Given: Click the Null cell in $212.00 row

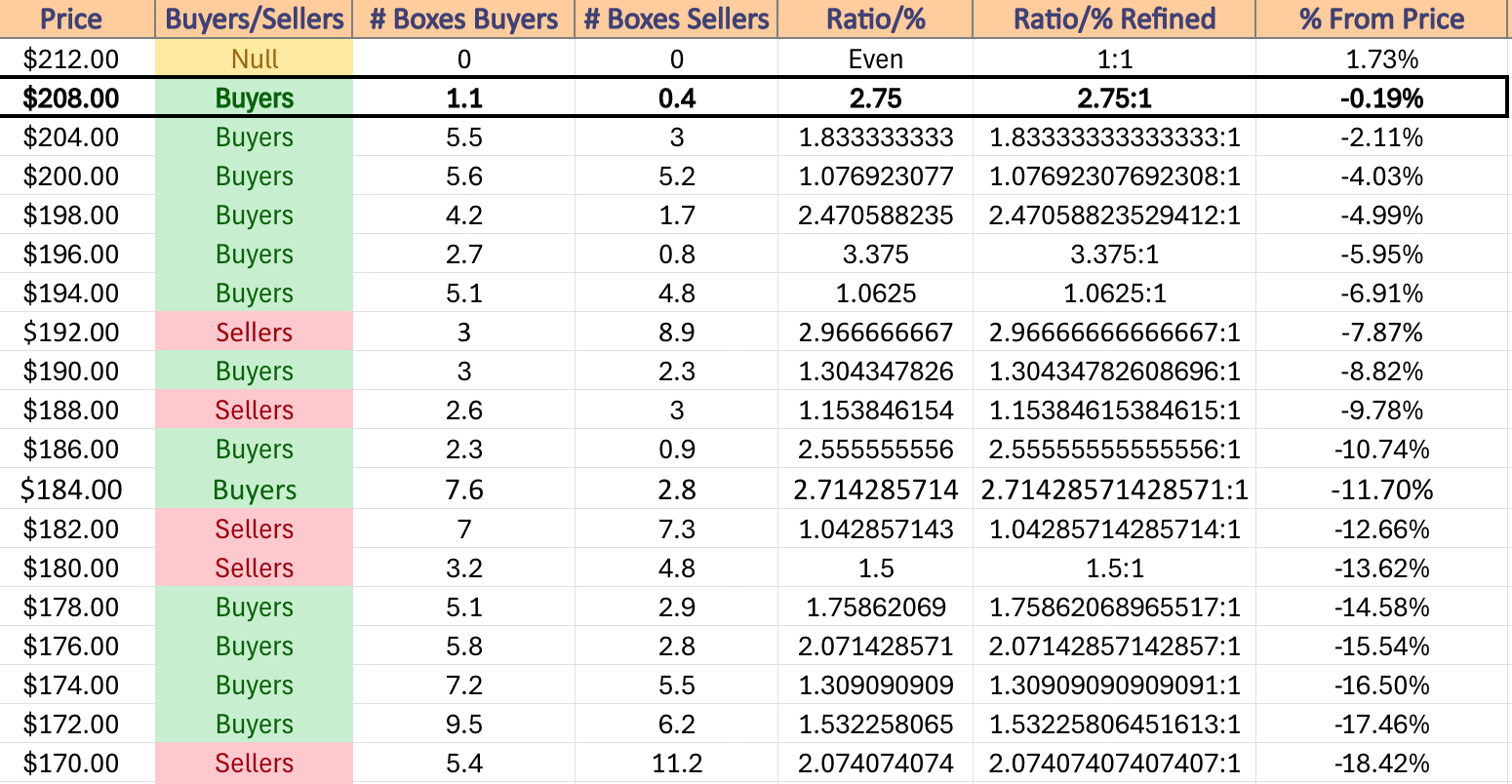Looking at the screenshot, I should (254, 59).
